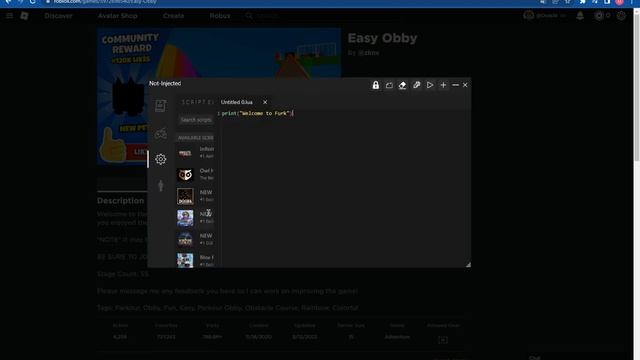Image resolution: width=640 pixels, height=360 pixels.
Task: Click the code editor print line
Action: click(257, 113)
